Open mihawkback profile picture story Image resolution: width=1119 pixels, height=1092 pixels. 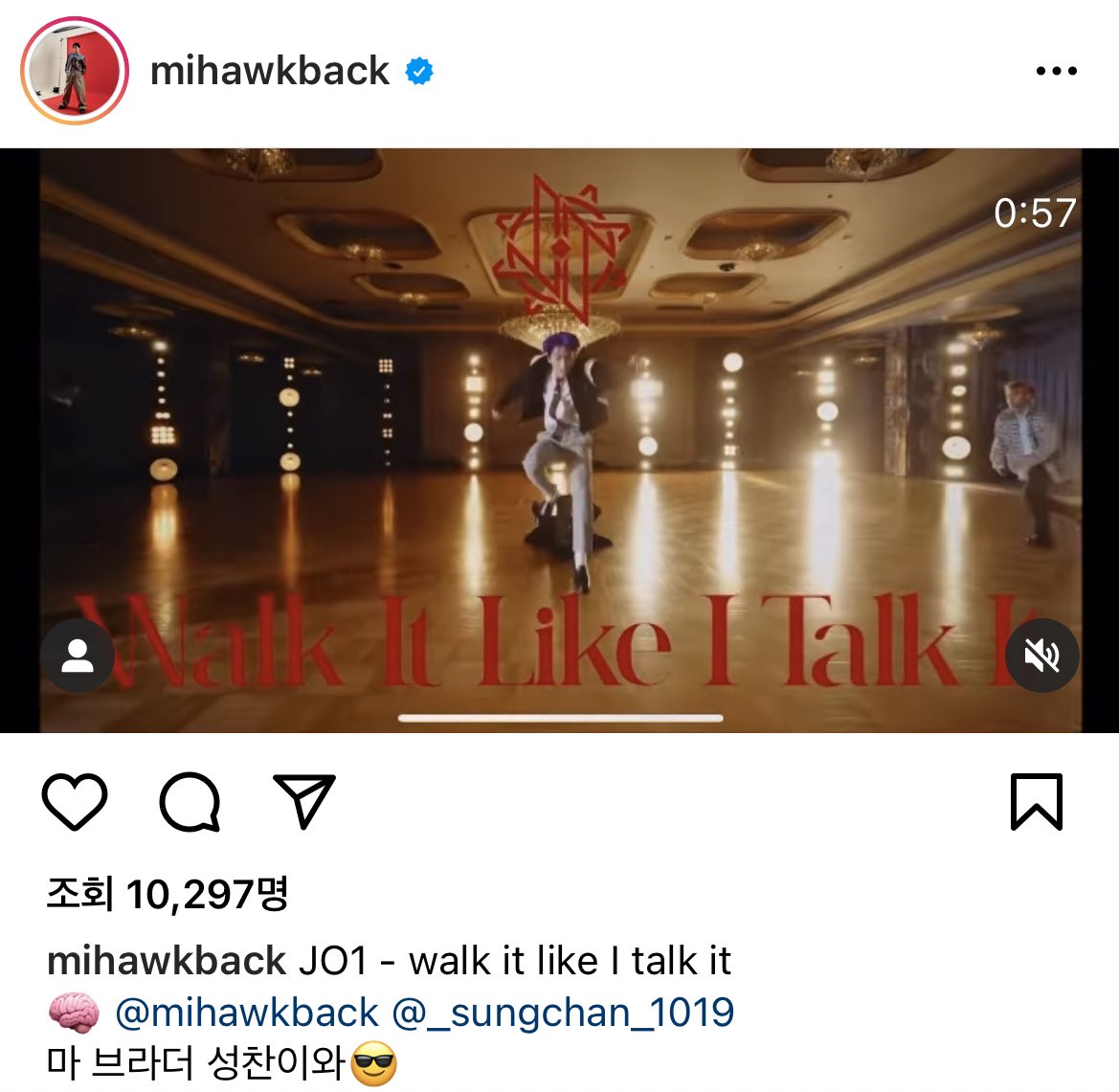[x=75, y=71]
